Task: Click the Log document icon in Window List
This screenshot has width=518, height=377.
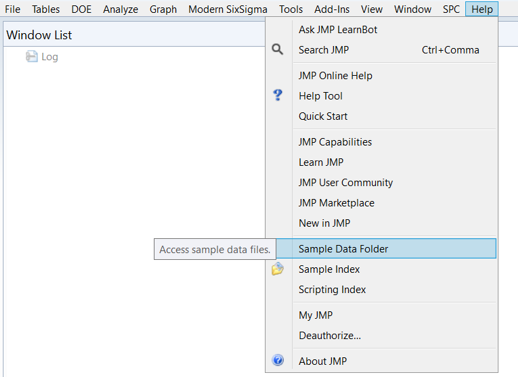Action: click(x=32, y=56)
